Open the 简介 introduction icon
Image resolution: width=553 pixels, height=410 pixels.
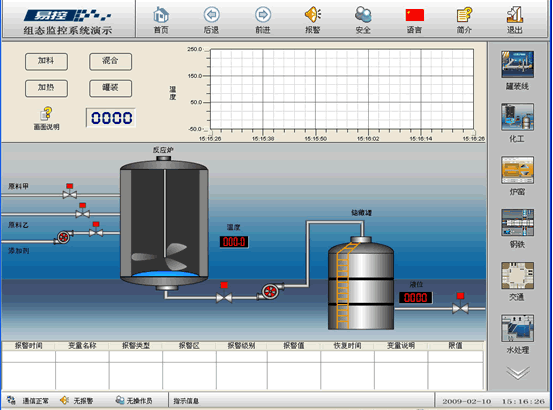click(464, 15)
